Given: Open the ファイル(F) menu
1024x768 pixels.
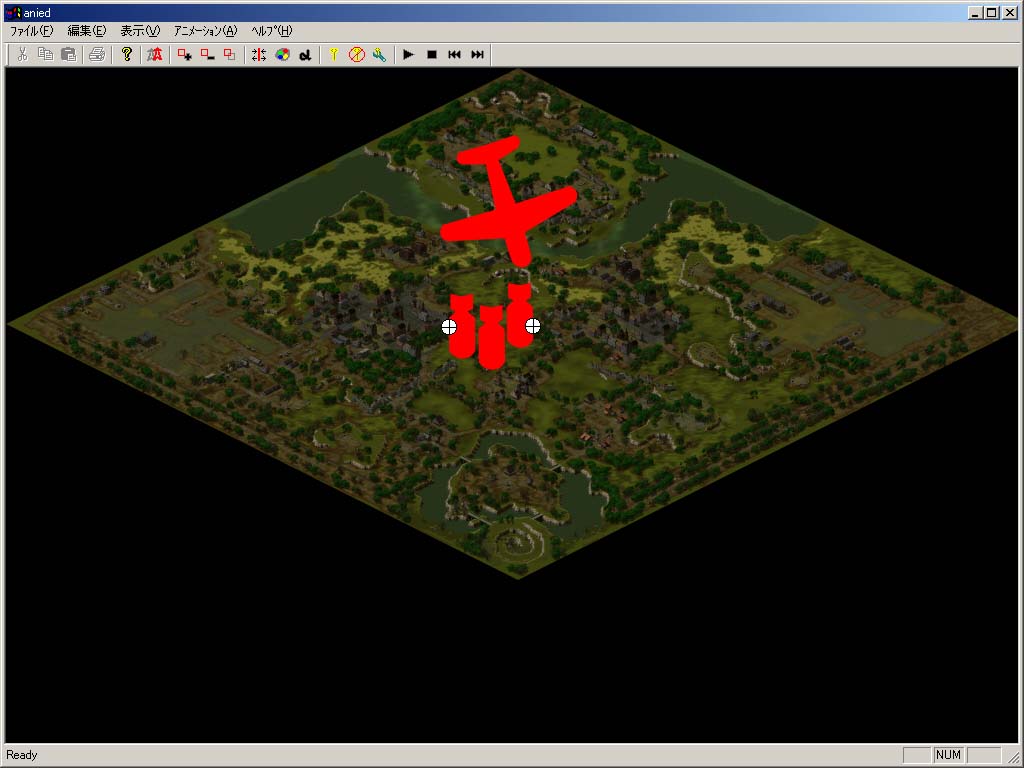Looking at the screenshot, I should 31,31.
